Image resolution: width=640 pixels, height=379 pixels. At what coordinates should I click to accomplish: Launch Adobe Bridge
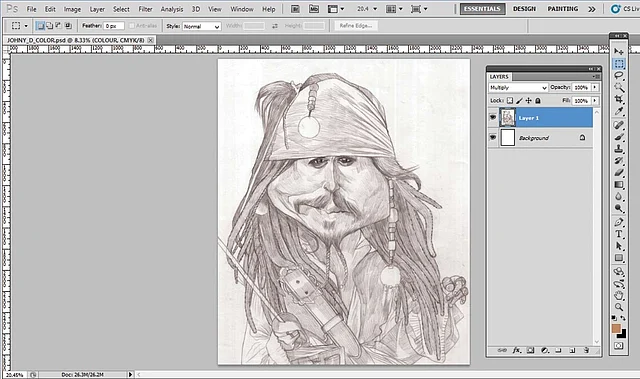295,9
